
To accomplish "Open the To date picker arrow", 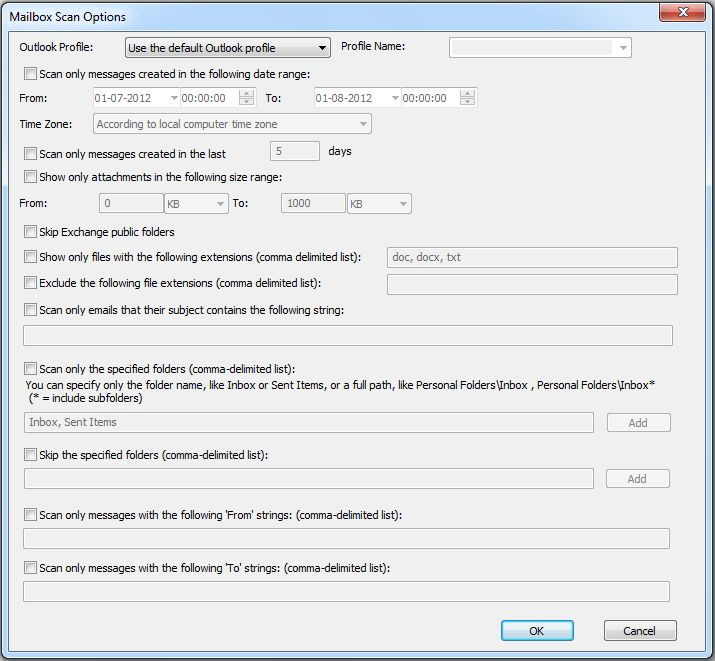I will coord(395,98).
